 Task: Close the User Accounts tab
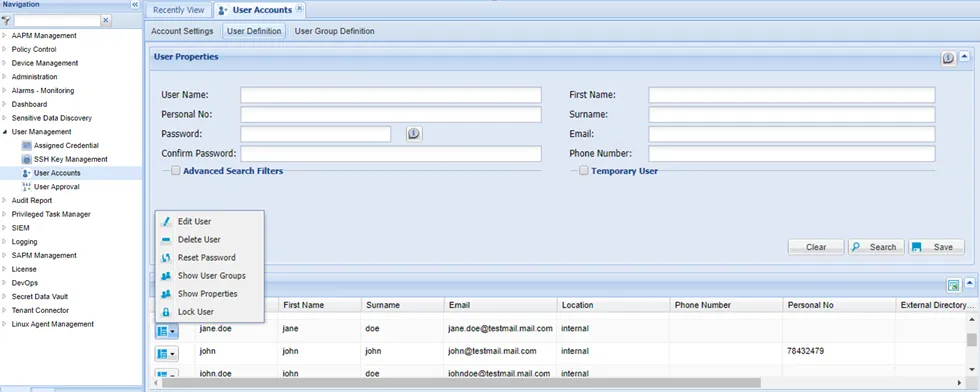pyautogui.click(x=299, y=9)
